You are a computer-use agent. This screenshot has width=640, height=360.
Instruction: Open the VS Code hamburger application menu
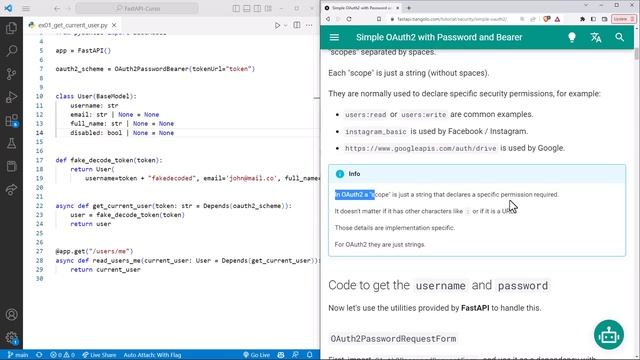(26, 8)
